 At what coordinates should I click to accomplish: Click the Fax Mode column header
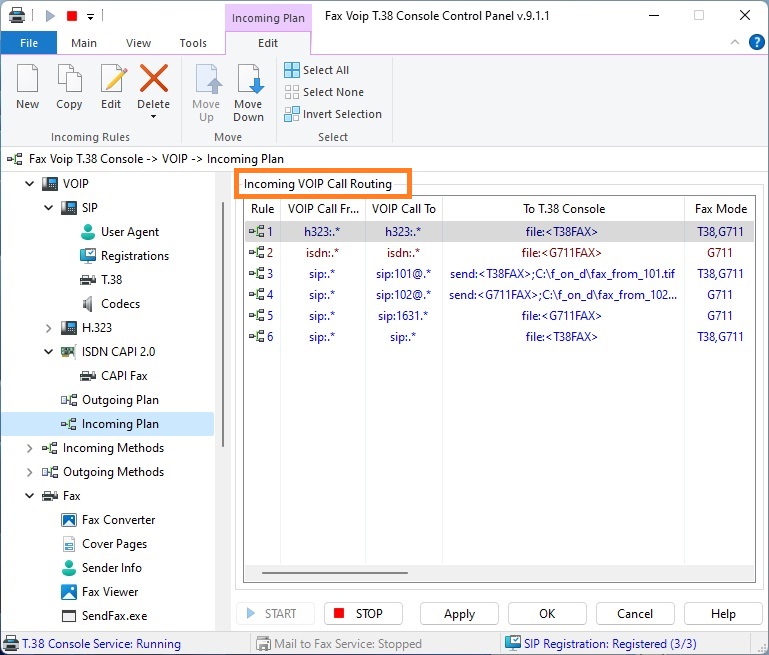click(720, 209)
